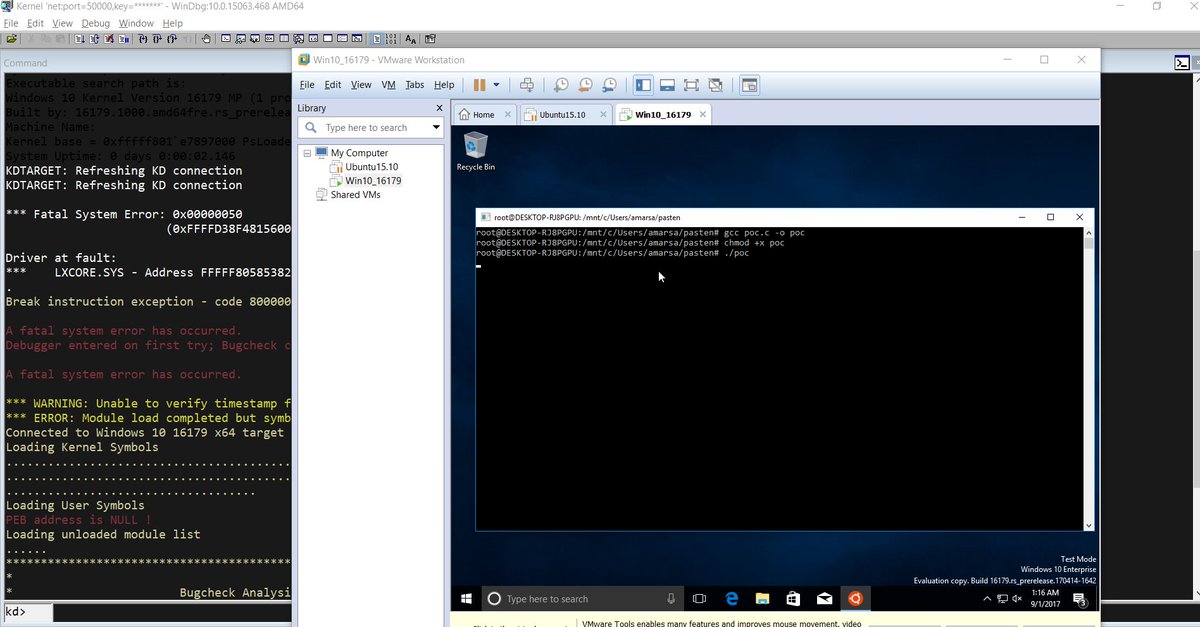Toggle the VMware library sidebar view
The image size is (1200, 627).
643,85
